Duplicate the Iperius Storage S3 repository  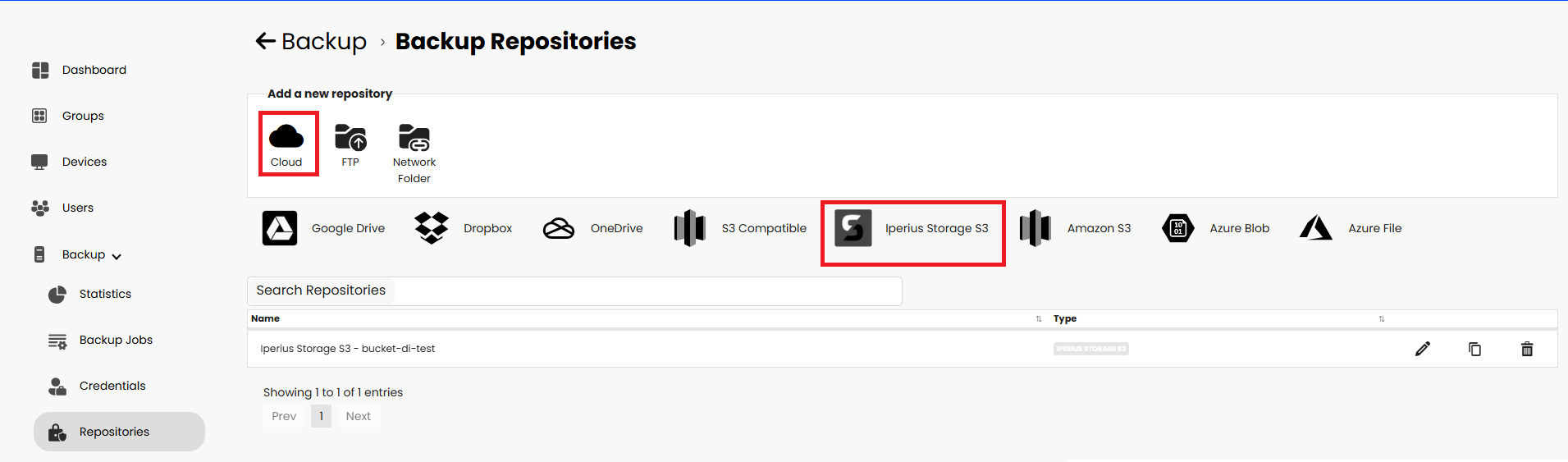pyautogui.click(x=1474, y=349)
